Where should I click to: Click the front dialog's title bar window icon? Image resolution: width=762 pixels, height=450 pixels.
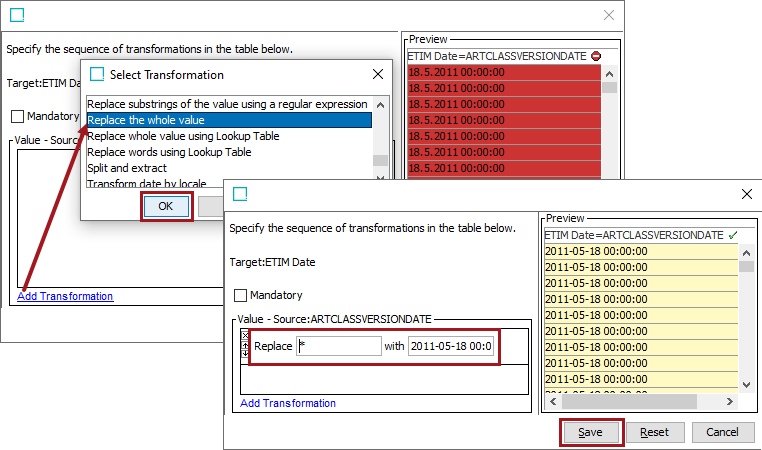pyautogui.click(x=239, y=194)
